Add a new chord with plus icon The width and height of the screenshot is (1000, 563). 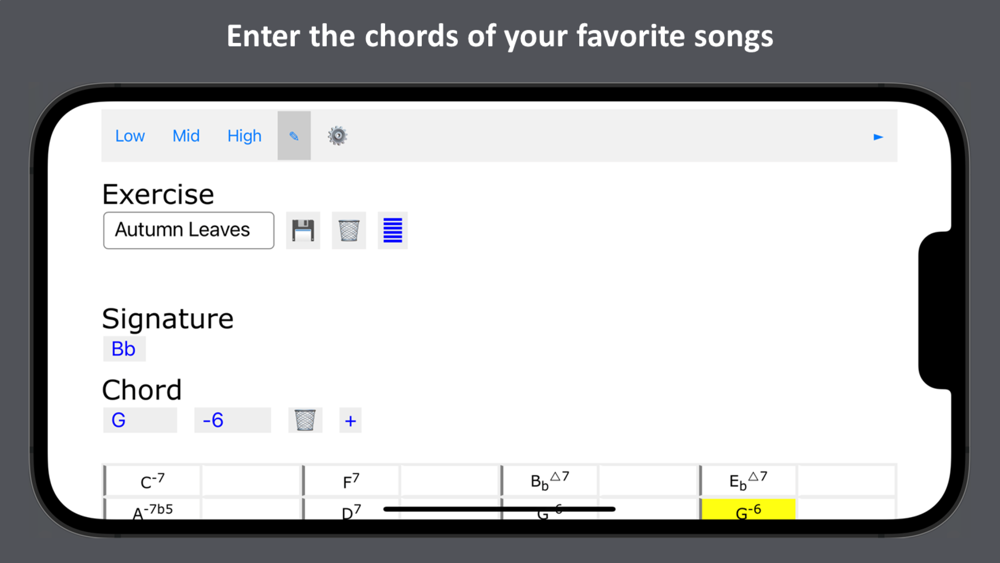click(350, 420)
